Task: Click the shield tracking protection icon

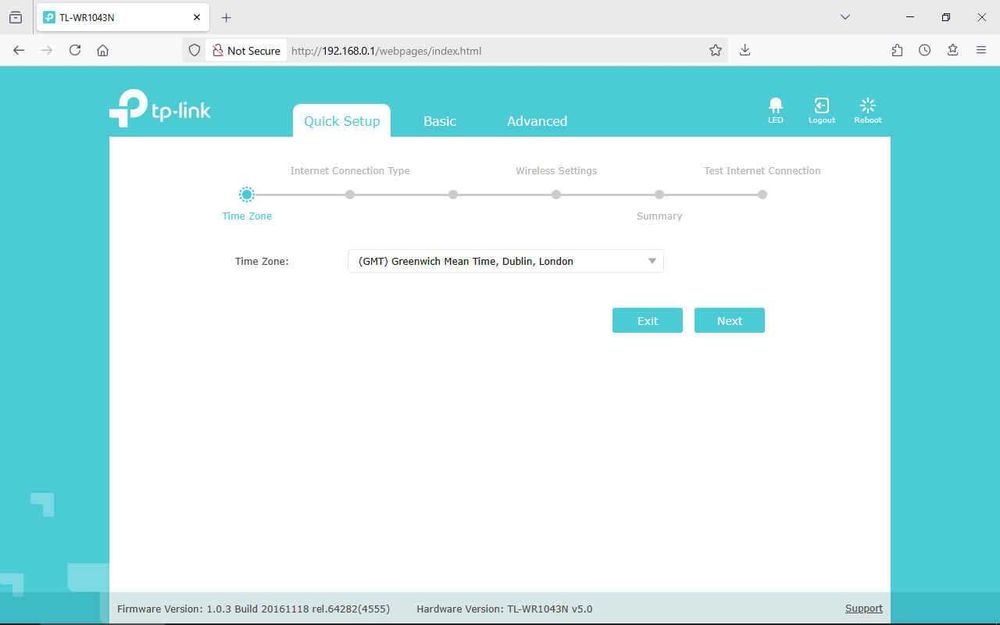Action: [x=195, y=50]
